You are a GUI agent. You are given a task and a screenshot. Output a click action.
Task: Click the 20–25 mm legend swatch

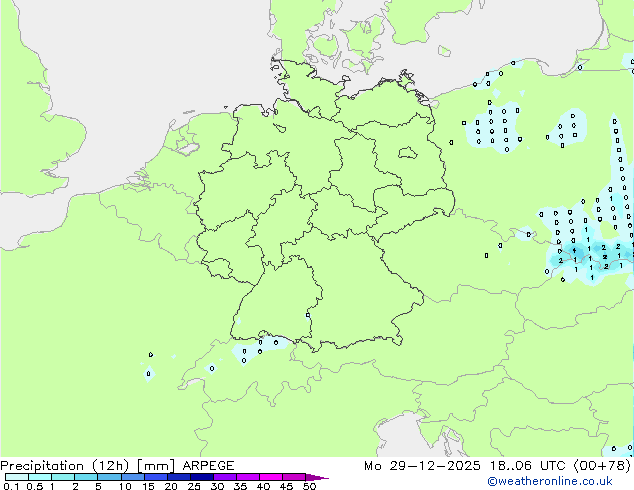[x=178, y=477]
